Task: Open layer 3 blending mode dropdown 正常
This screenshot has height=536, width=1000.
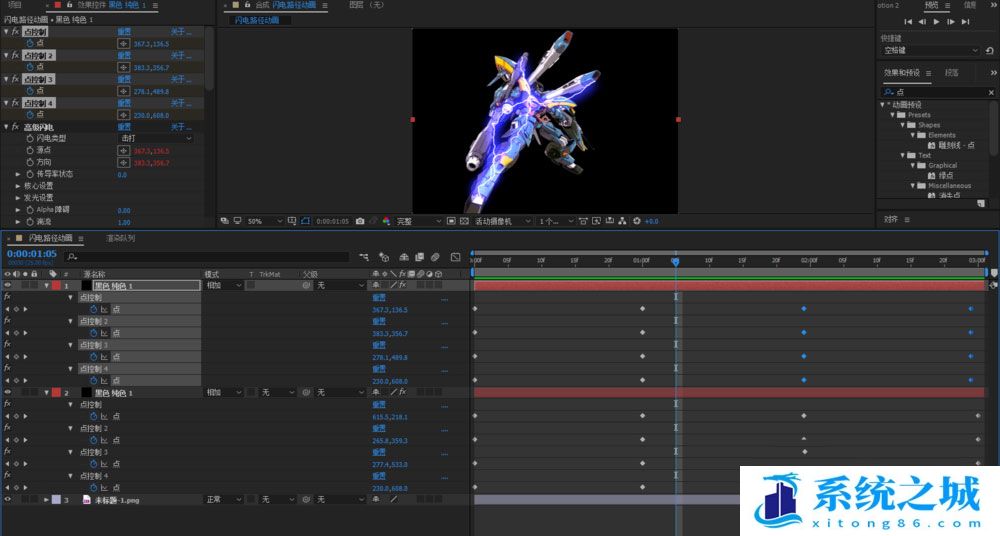Action: click(x=223, y=500)
